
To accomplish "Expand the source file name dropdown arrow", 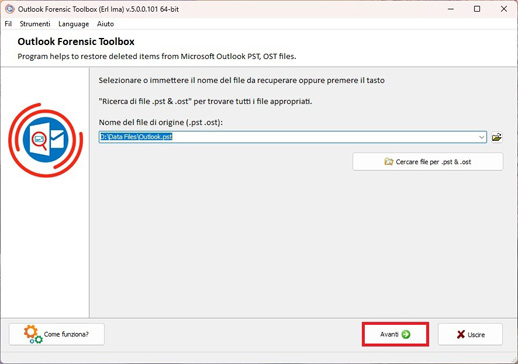I will (481, 137).
